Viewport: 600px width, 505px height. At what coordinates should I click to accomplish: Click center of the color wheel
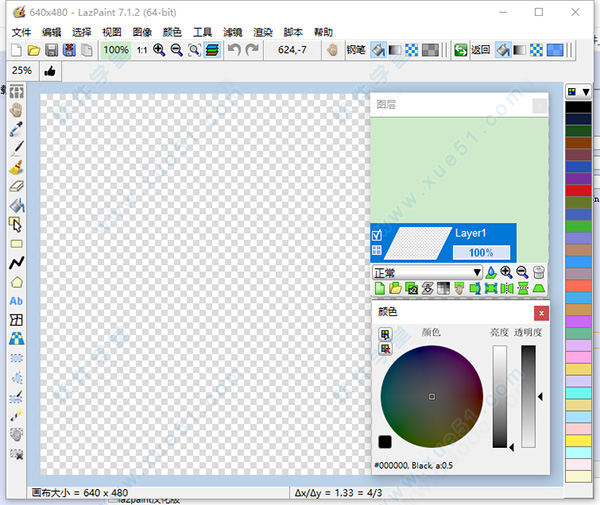click(432, 397)
